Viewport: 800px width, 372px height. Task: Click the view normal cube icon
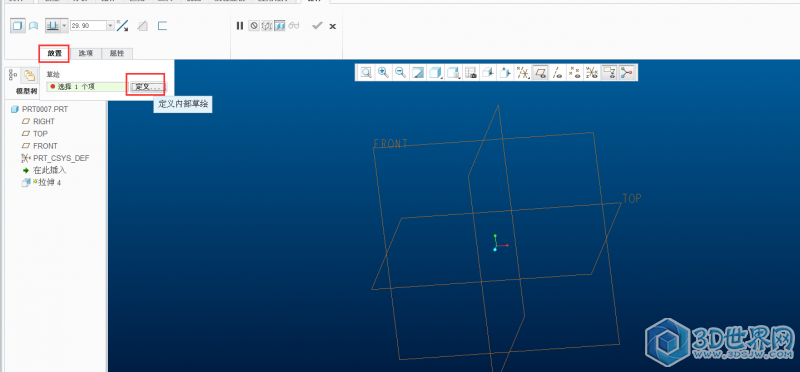click(x=488, y=72)
